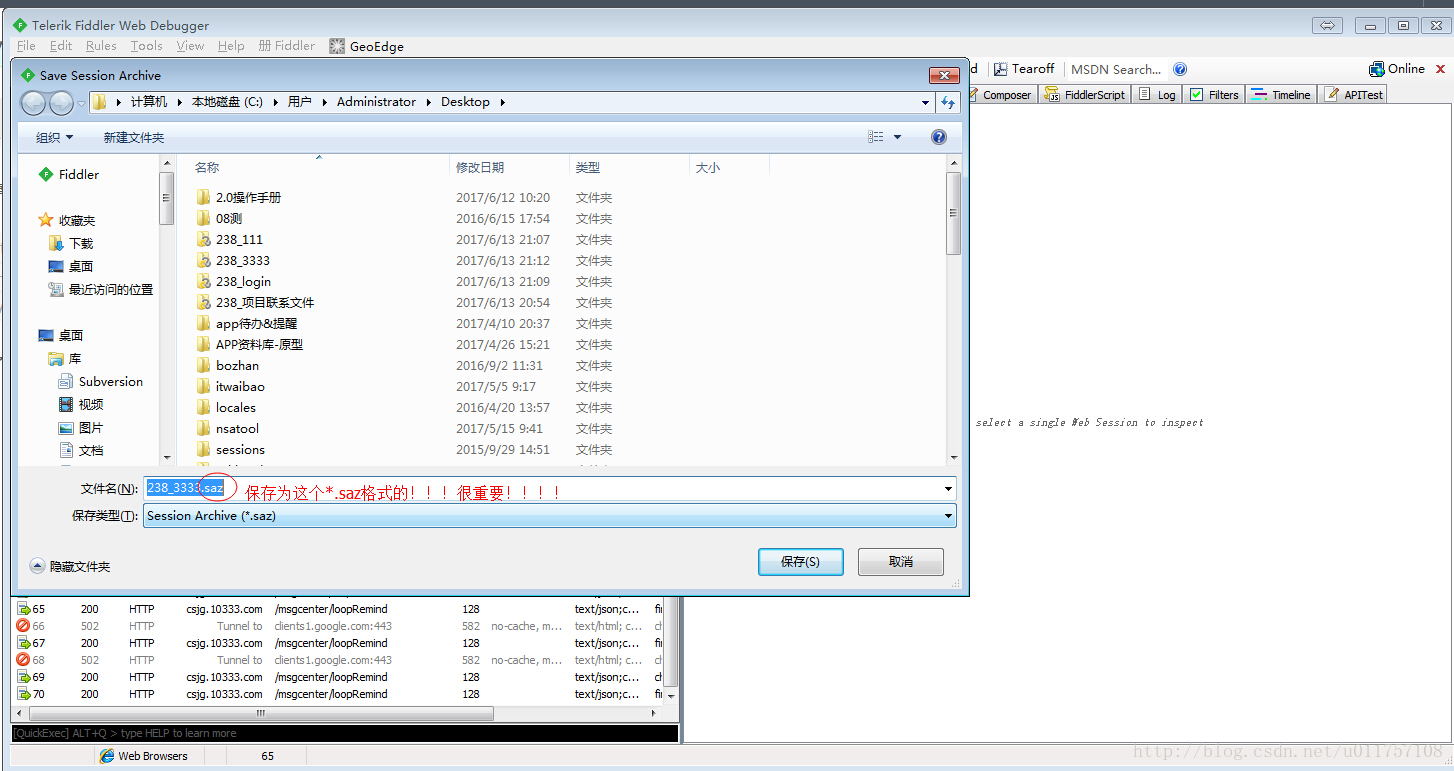Click session 65 response icon
The image size is (1454, 771).
pyautogui.click(x=23, y=609)
